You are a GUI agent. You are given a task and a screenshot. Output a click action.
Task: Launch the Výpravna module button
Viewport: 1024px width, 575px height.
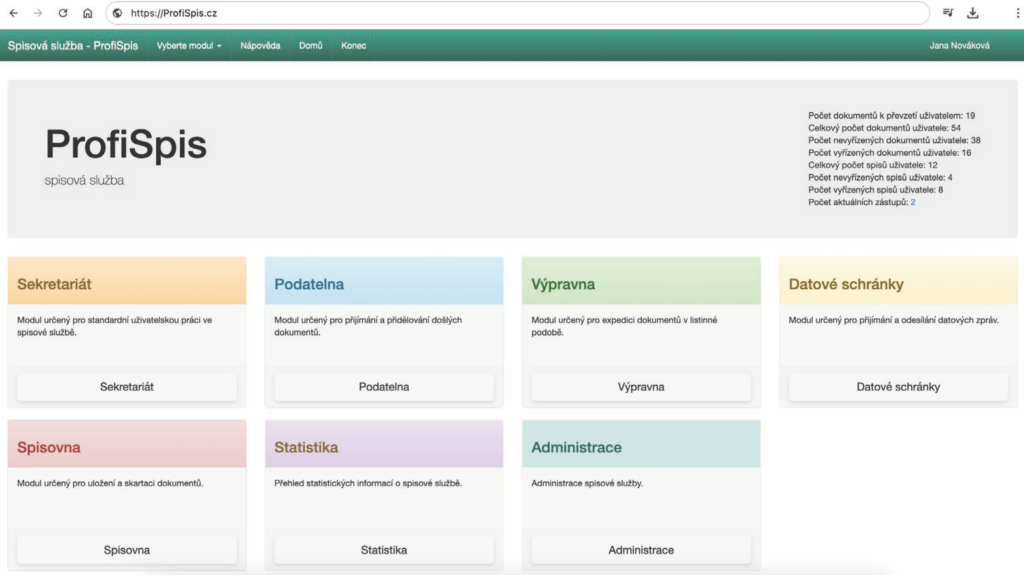(x=641, y=387)
